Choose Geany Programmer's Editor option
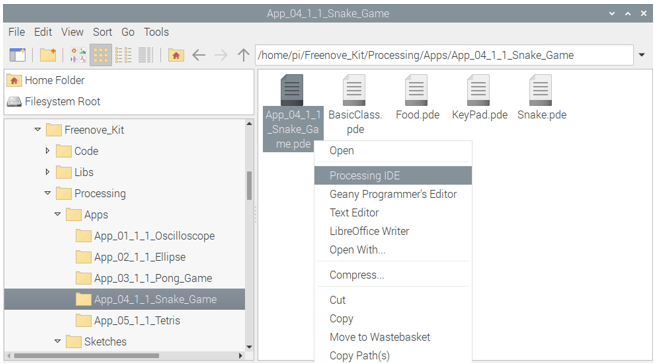This screenshot has height=363, width=655. click(393, 194)
